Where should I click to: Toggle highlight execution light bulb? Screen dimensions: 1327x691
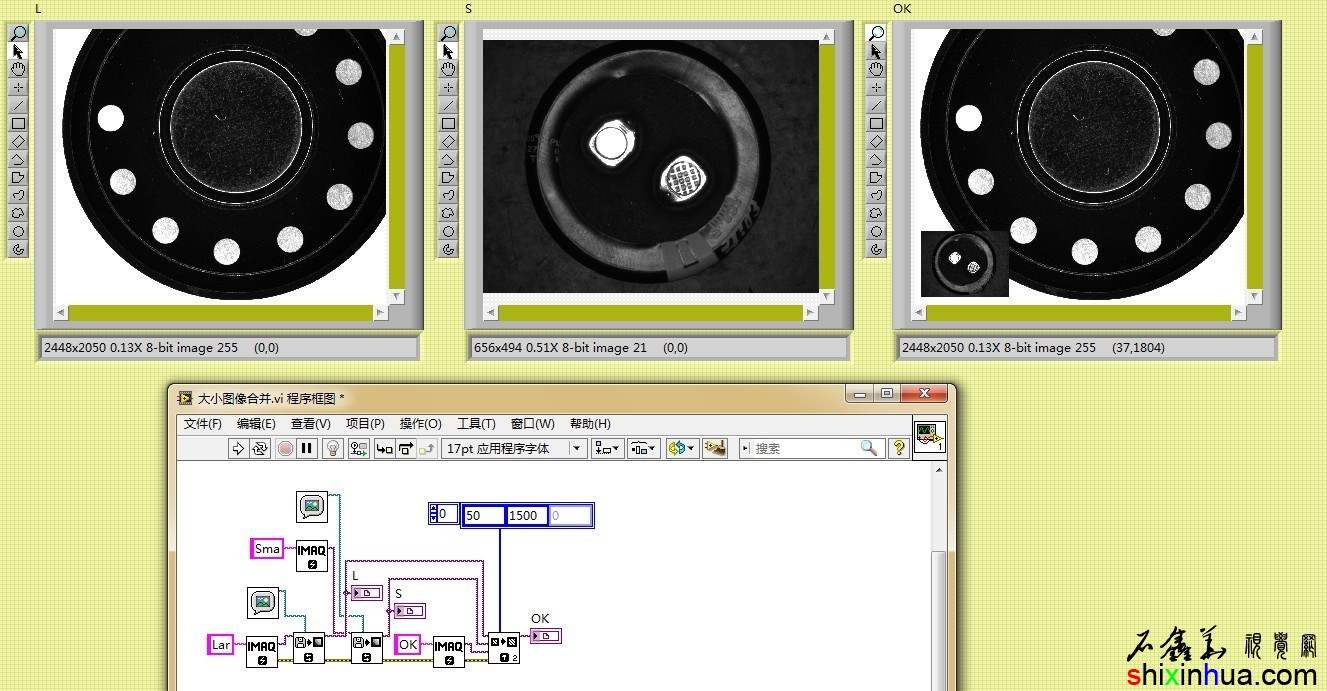(334, 449)
